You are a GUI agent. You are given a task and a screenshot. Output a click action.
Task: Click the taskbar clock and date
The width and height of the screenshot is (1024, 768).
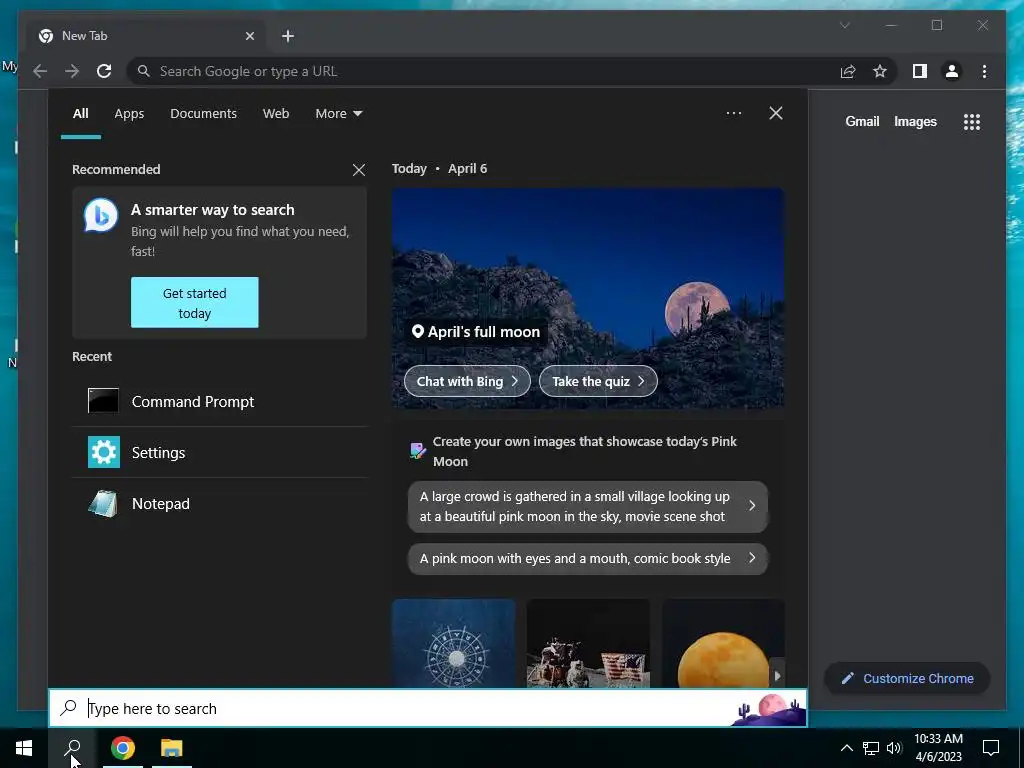(x=938, y=748)
